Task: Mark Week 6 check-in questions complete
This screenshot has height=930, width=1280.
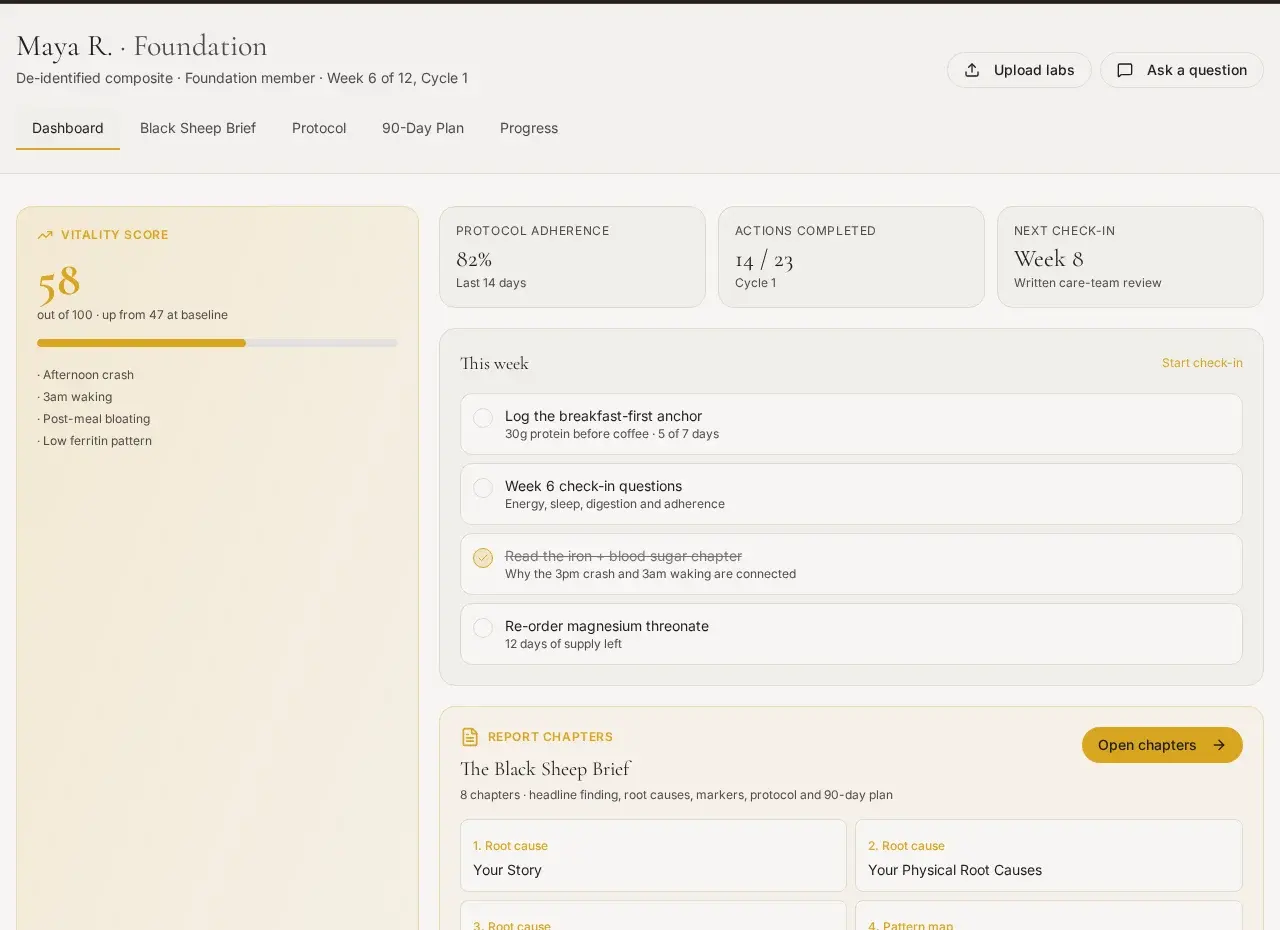Action: (483, 488)
